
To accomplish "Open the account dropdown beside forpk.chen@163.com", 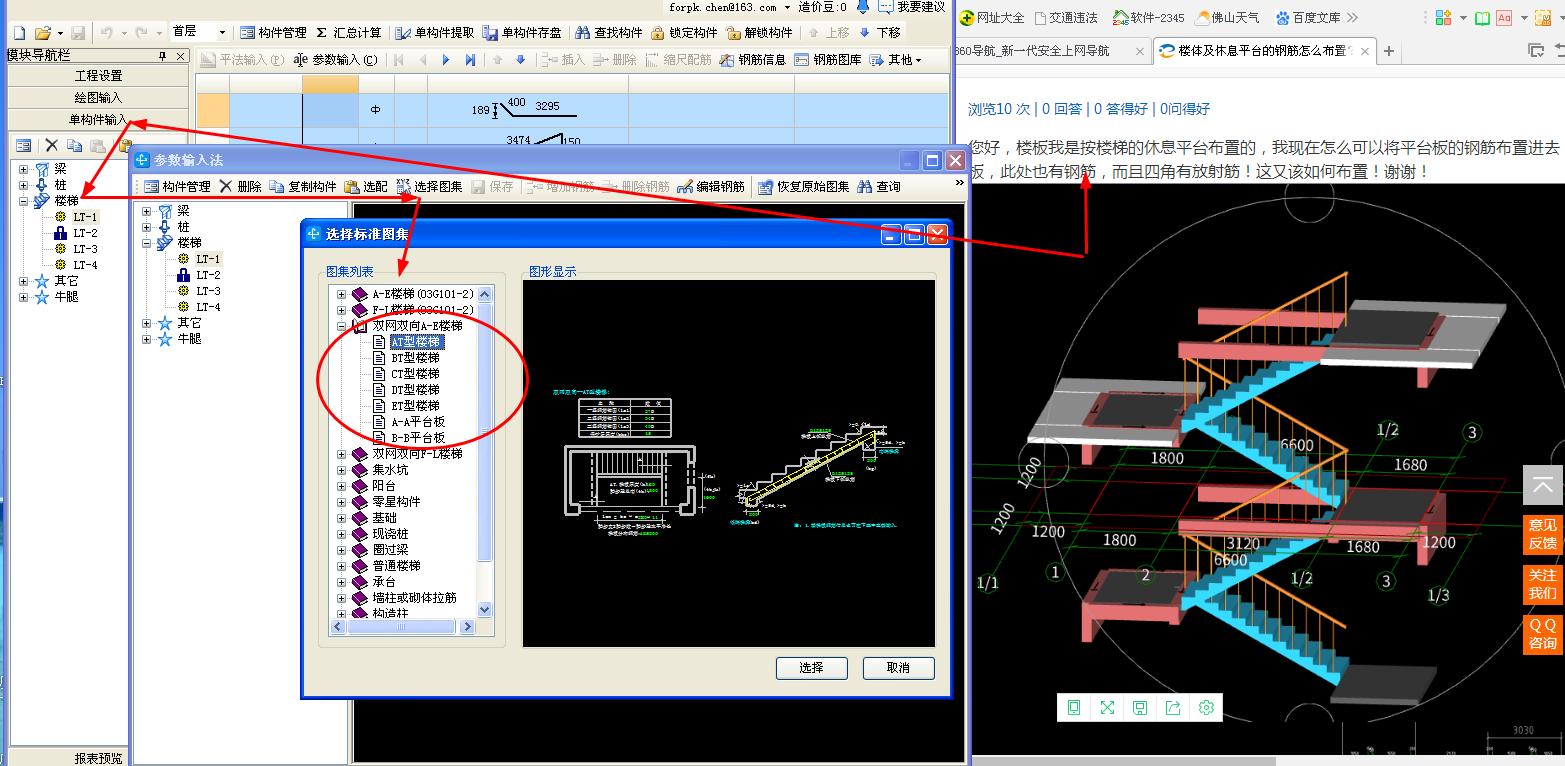I will click(x=788, y=7).
